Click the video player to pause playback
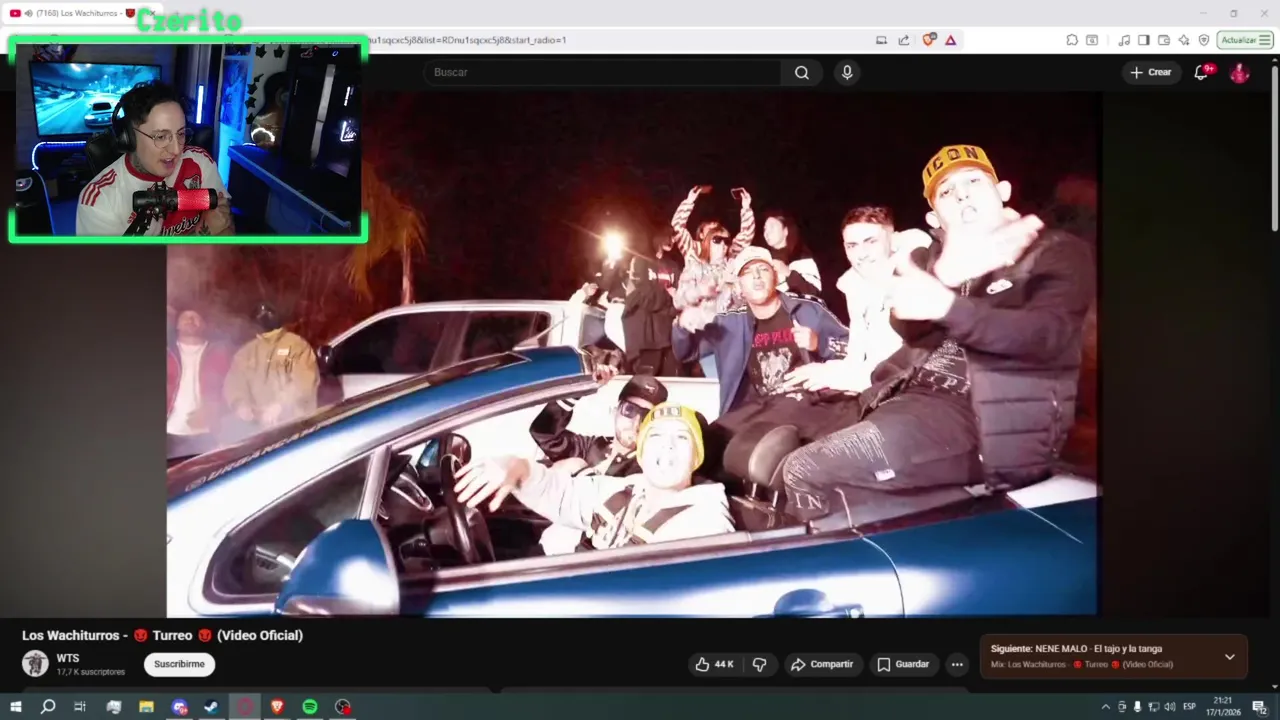 [634, 355]
